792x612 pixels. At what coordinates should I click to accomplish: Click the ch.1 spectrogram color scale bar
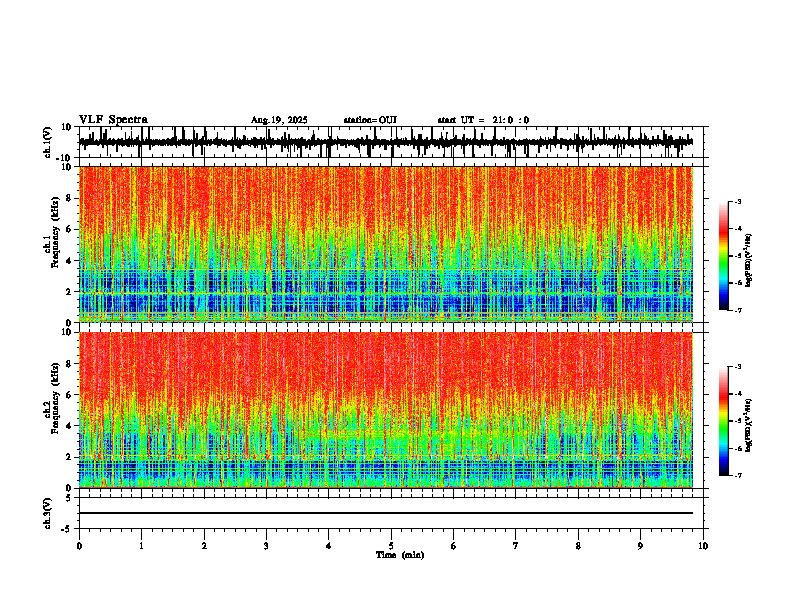tap(724, 256)
